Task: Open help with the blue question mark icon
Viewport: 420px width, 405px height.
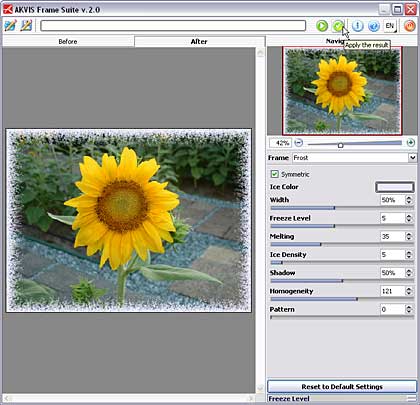Action: 374,26
